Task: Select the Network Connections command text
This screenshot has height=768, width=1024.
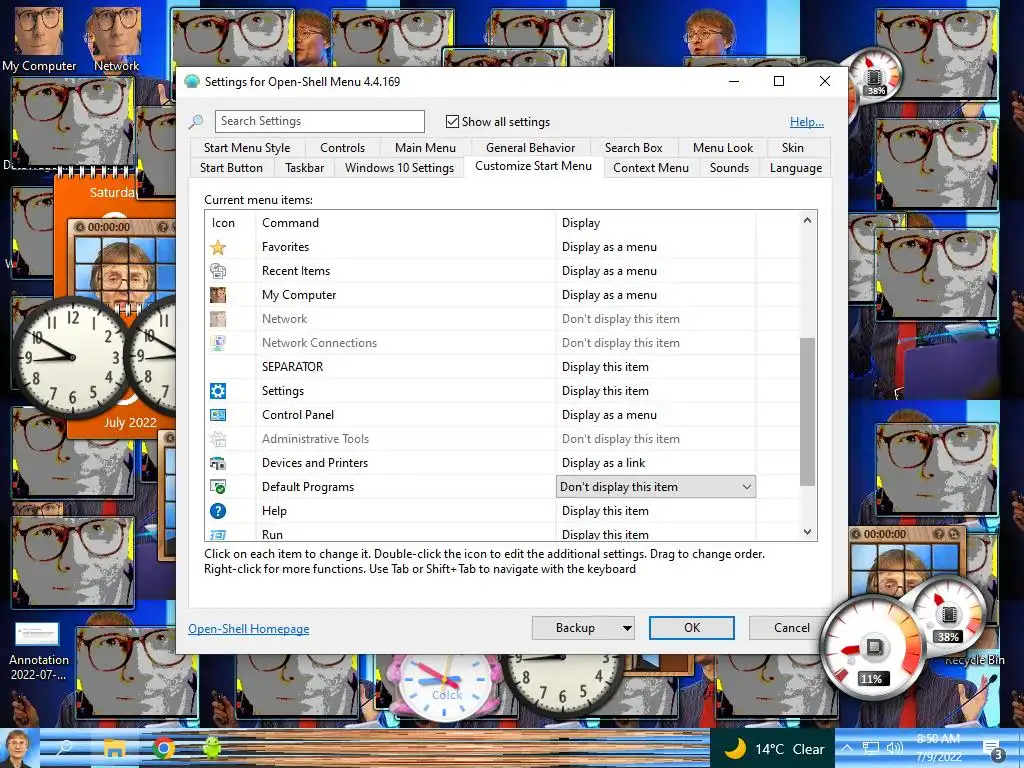Action: click(x=319, y=343)
